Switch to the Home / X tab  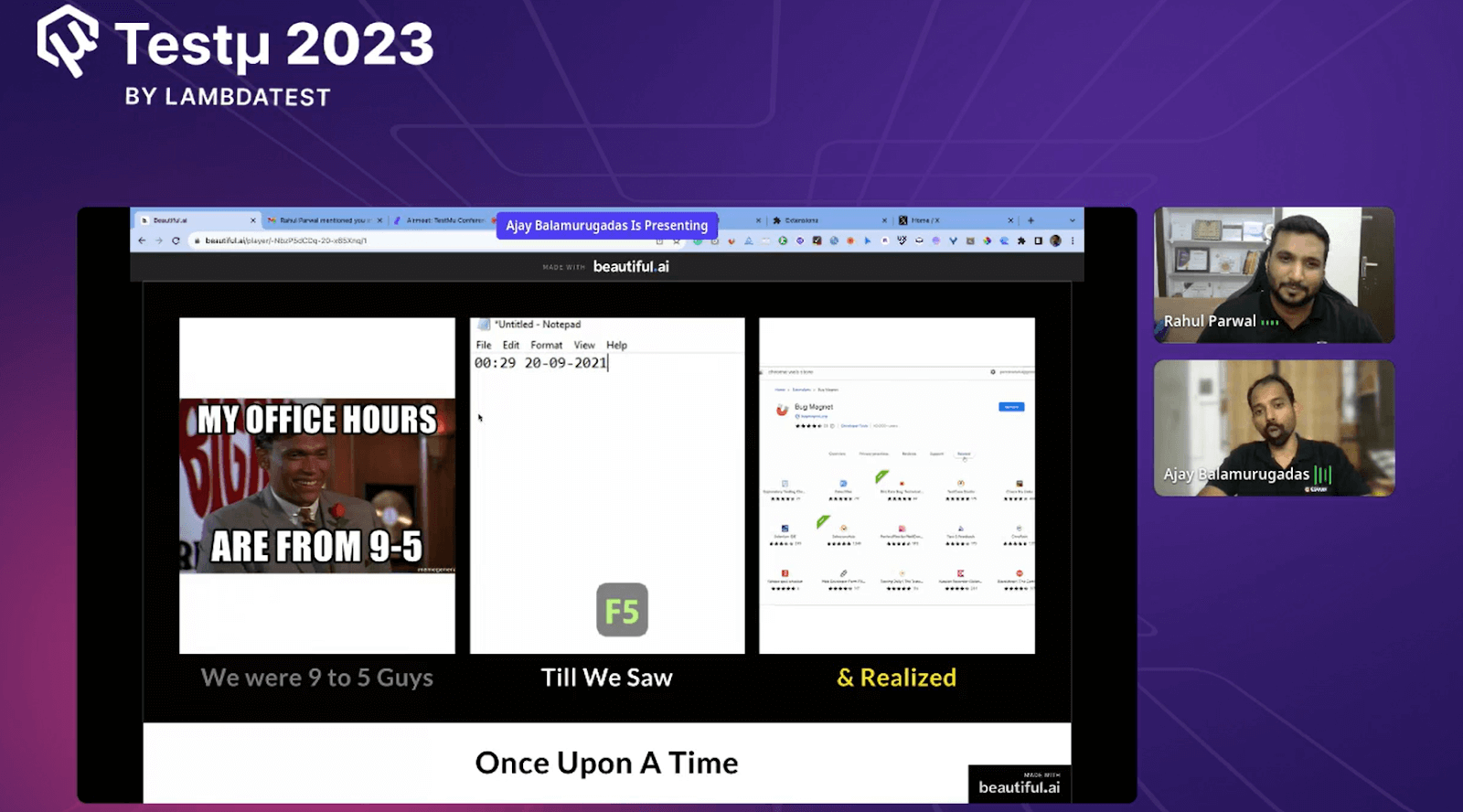[x=955, y=220]
